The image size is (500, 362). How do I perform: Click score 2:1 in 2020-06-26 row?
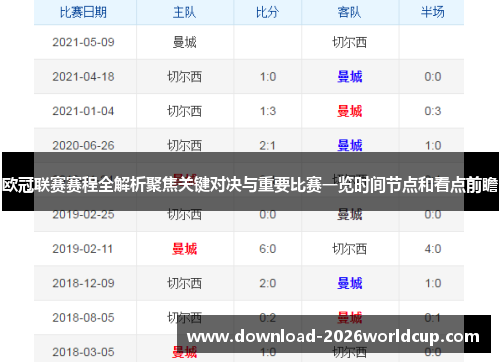point(268,146)
